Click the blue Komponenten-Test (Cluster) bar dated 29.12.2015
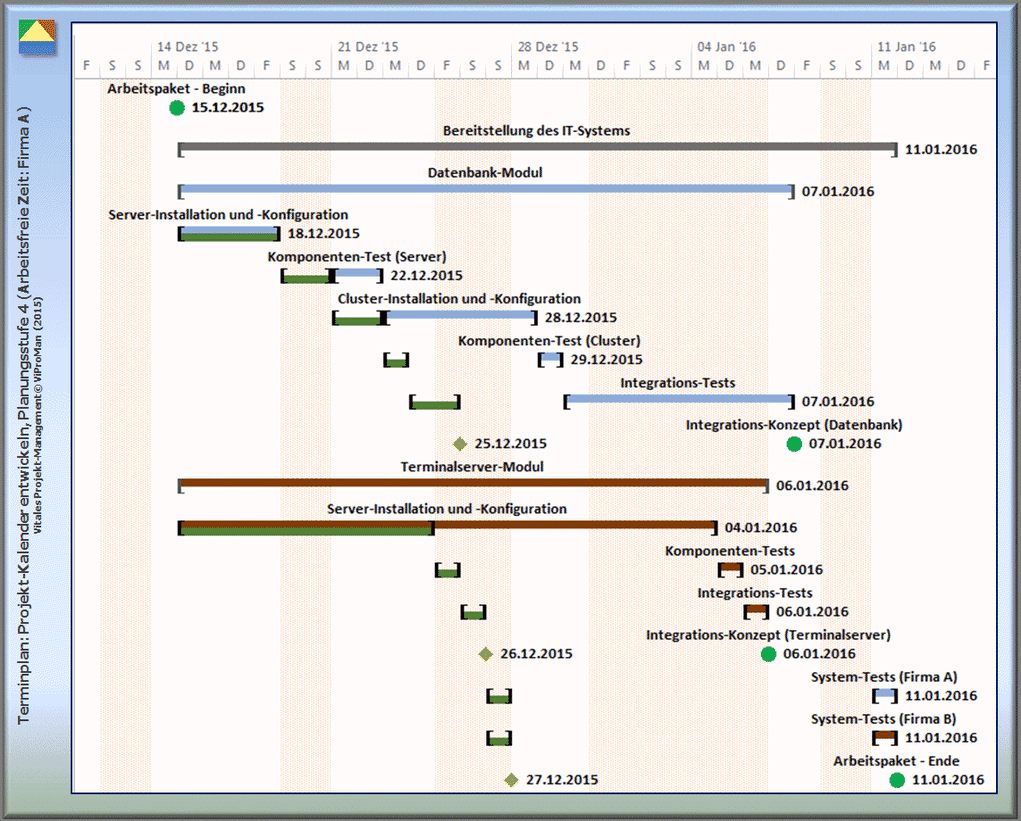Image resolution: width=1021 pixels, height=821 pixels. (550, 358)
